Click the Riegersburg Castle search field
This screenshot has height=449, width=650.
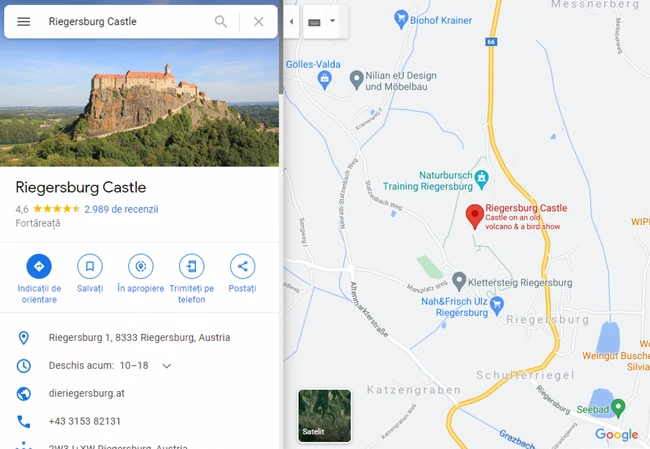click(124, 22)
